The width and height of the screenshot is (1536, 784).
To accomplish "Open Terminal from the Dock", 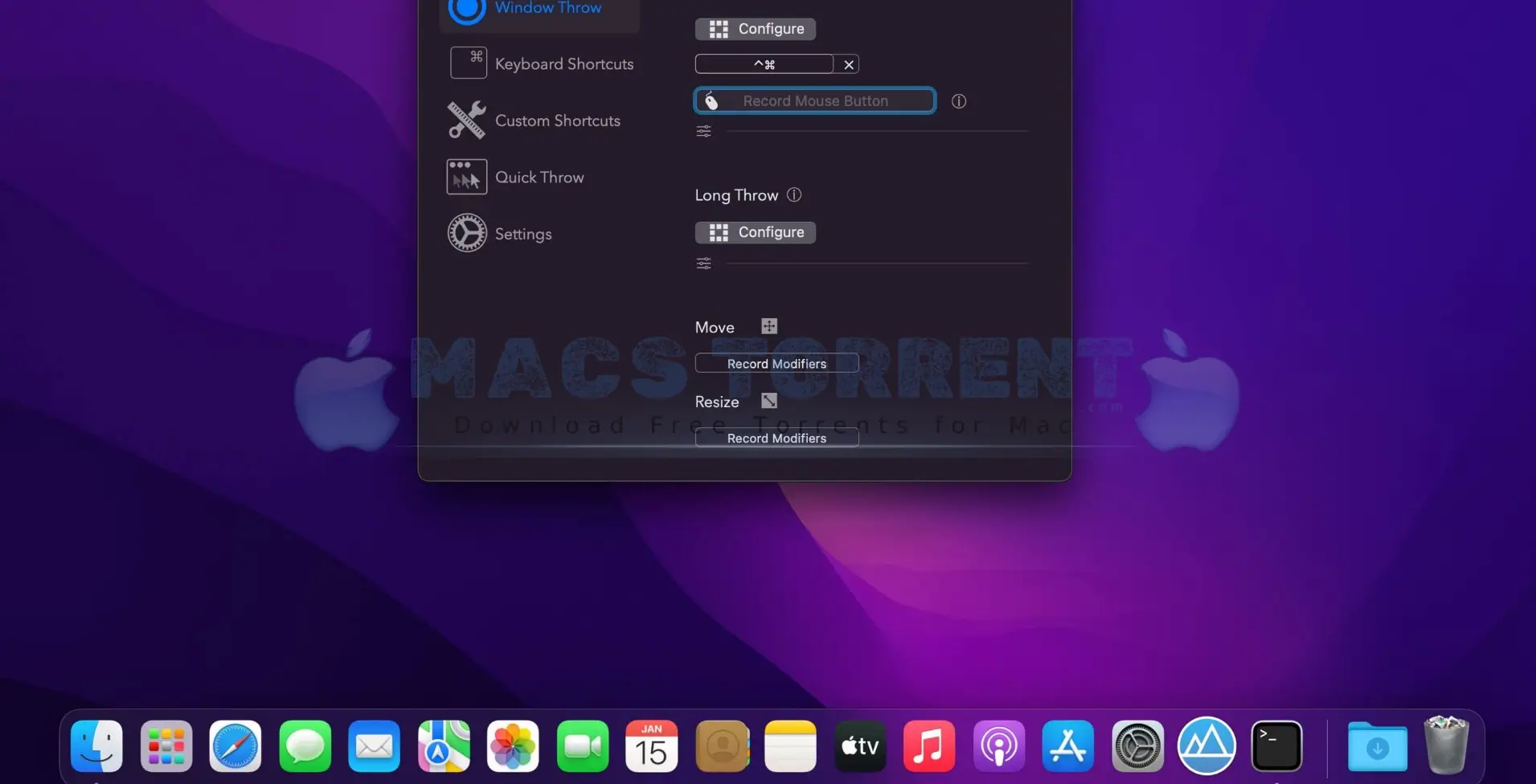I will pyautogui.click(x=1276, y=746).
